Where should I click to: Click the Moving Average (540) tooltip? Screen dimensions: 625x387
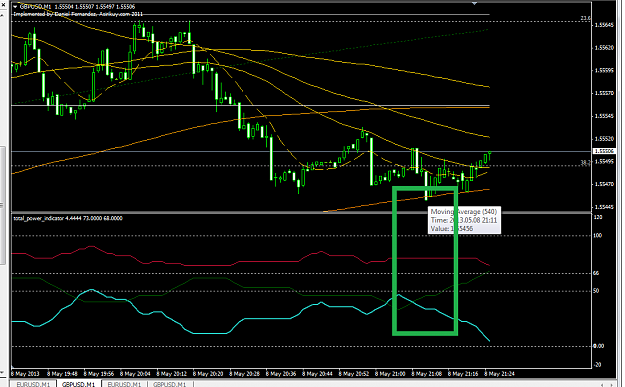pos(464,220)
